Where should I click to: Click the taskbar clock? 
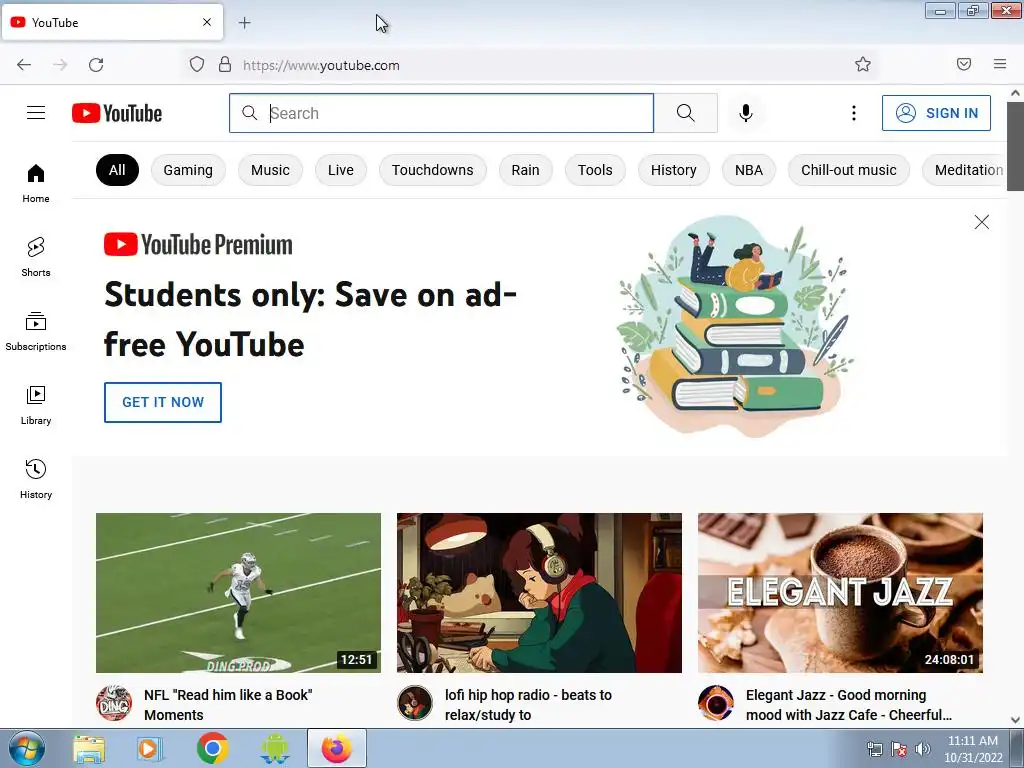tap(973, 749)
